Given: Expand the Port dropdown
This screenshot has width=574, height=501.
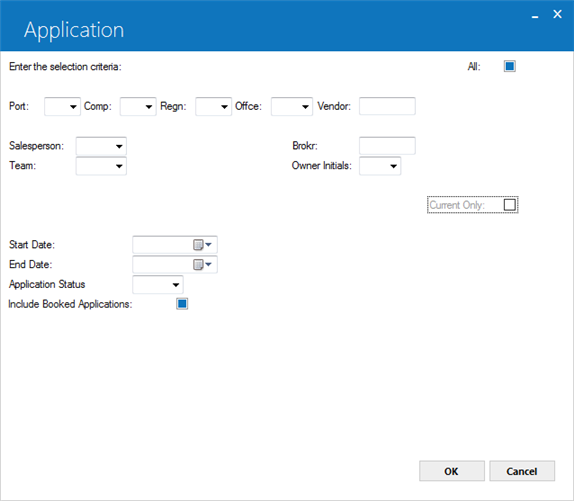Looking at the screenshot, I should click(x=62, y=106).
